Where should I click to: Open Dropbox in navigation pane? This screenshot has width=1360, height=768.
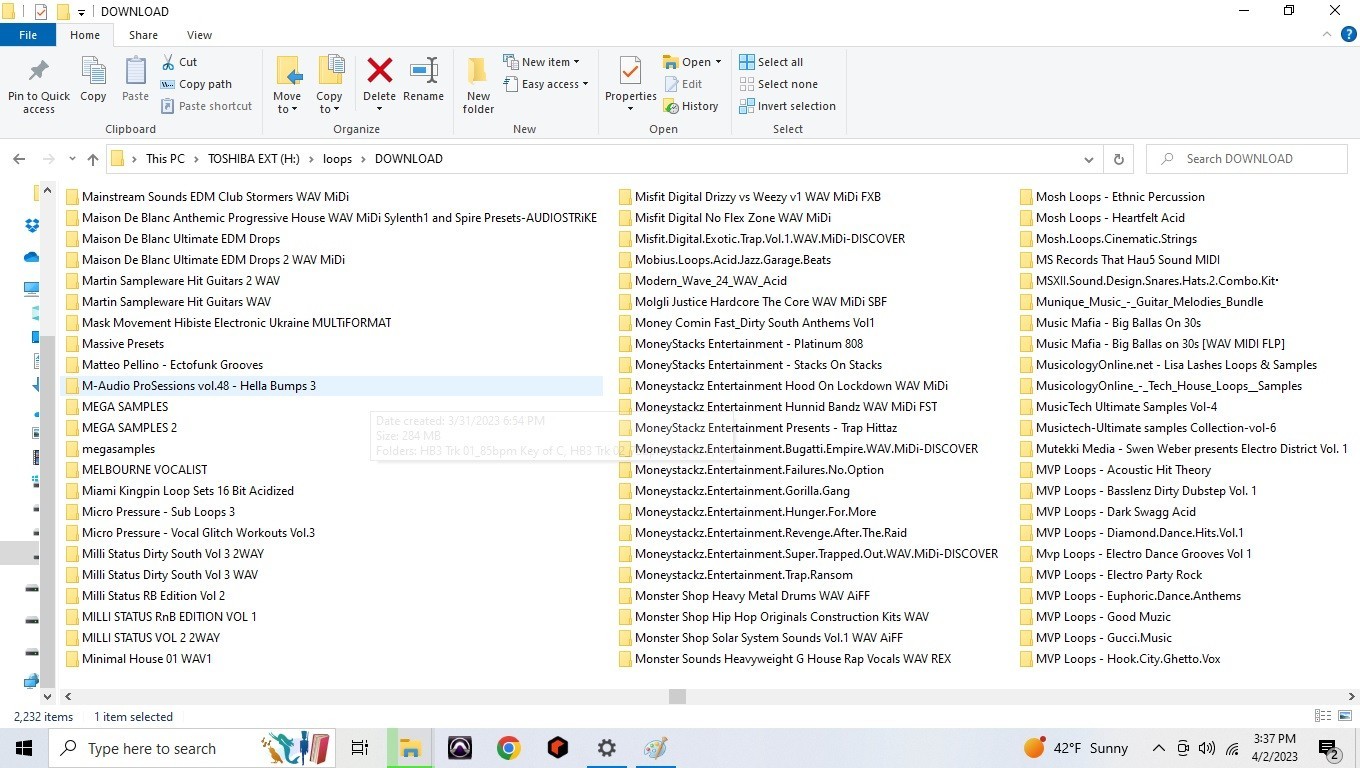click(32, 225)
